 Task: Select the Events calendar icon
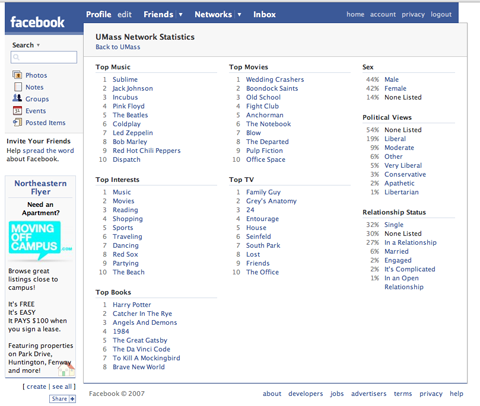point(17,110)
